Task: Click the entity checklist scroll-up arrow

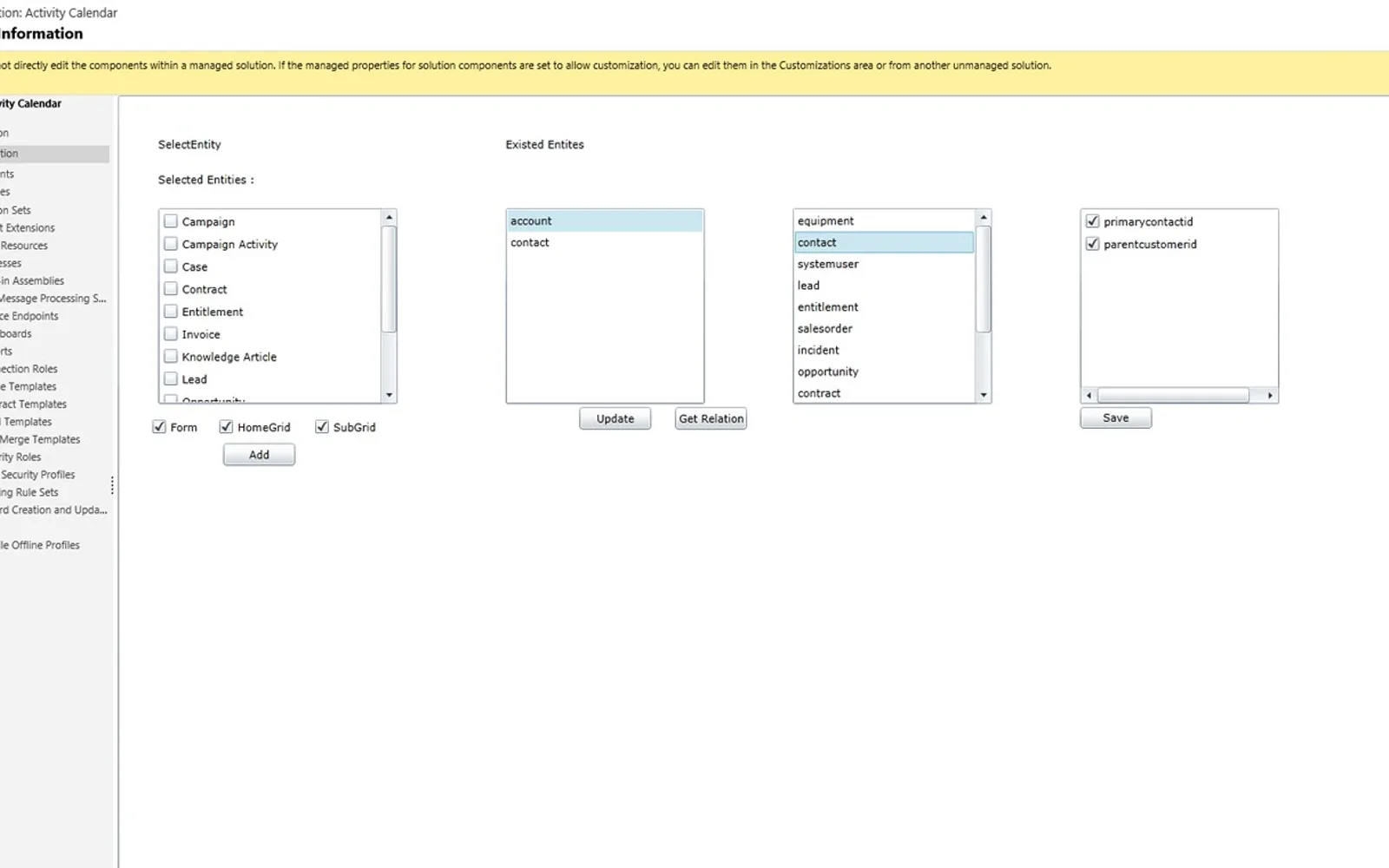Action: pyautogui.click(x=389, y=217)
